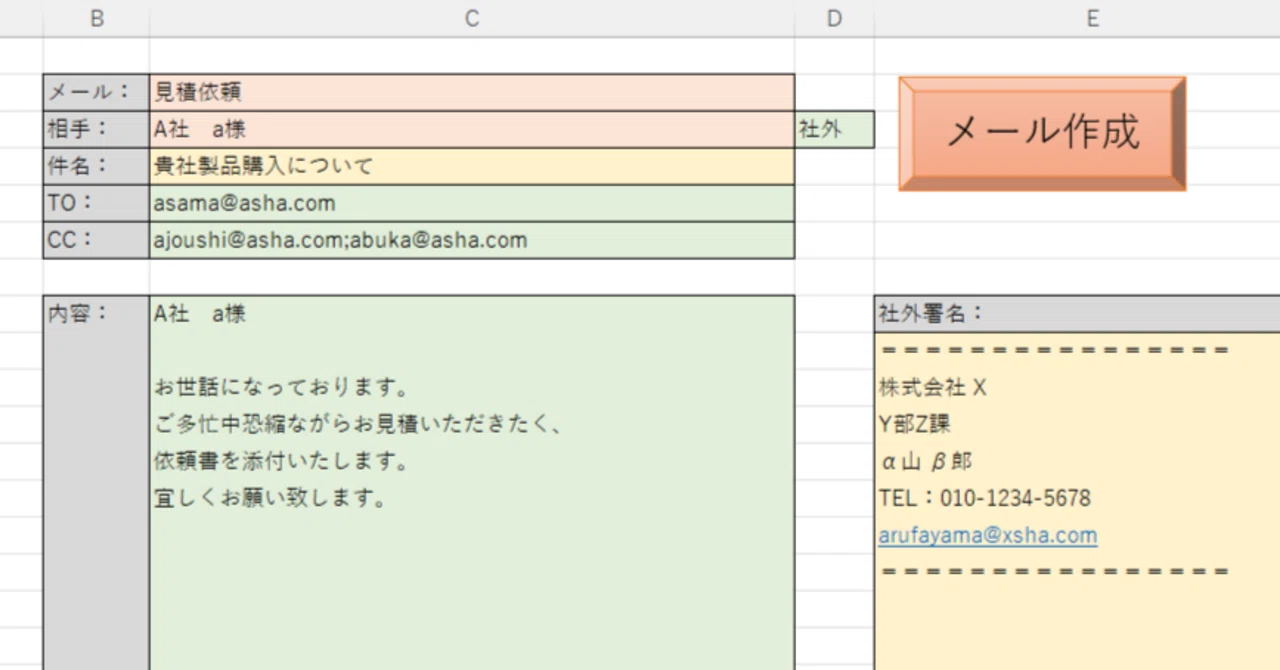Click the A社 a様 recipient cell in 相手 row
The image size is (1280, 670).
pyautogui.click(x=472, y=129)
